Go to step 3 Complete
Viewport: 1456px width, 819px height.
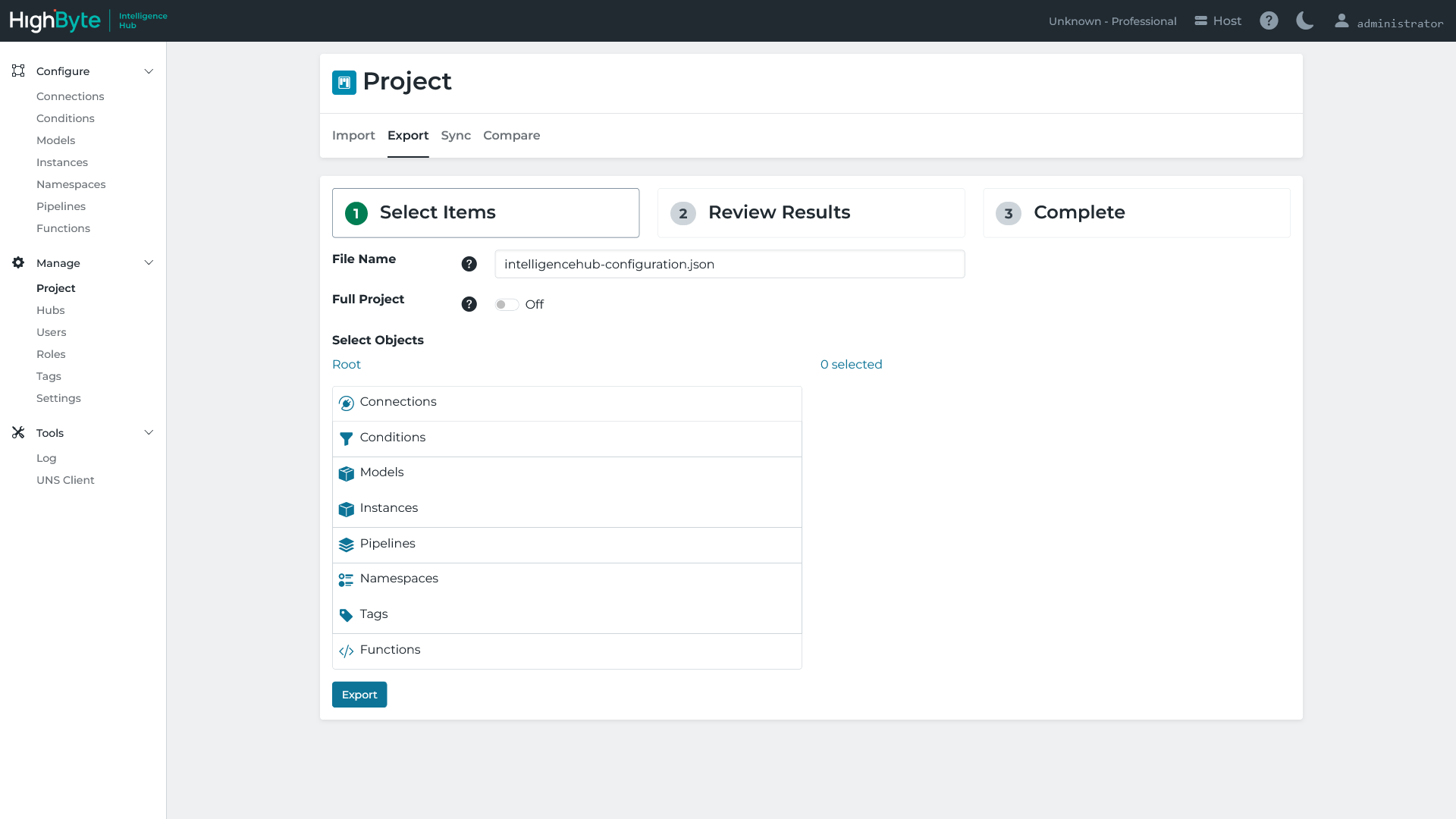(x=1136, y=213)
